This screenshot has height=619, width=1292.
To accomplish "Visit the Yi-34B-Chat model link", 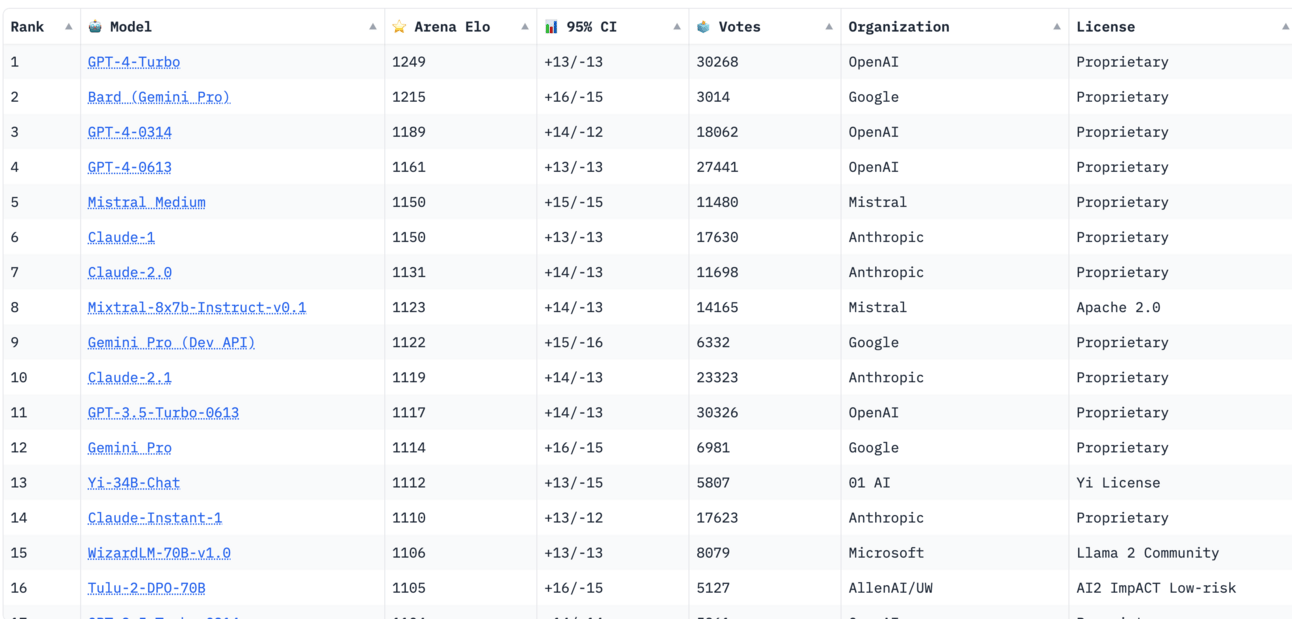I will 134,482.
